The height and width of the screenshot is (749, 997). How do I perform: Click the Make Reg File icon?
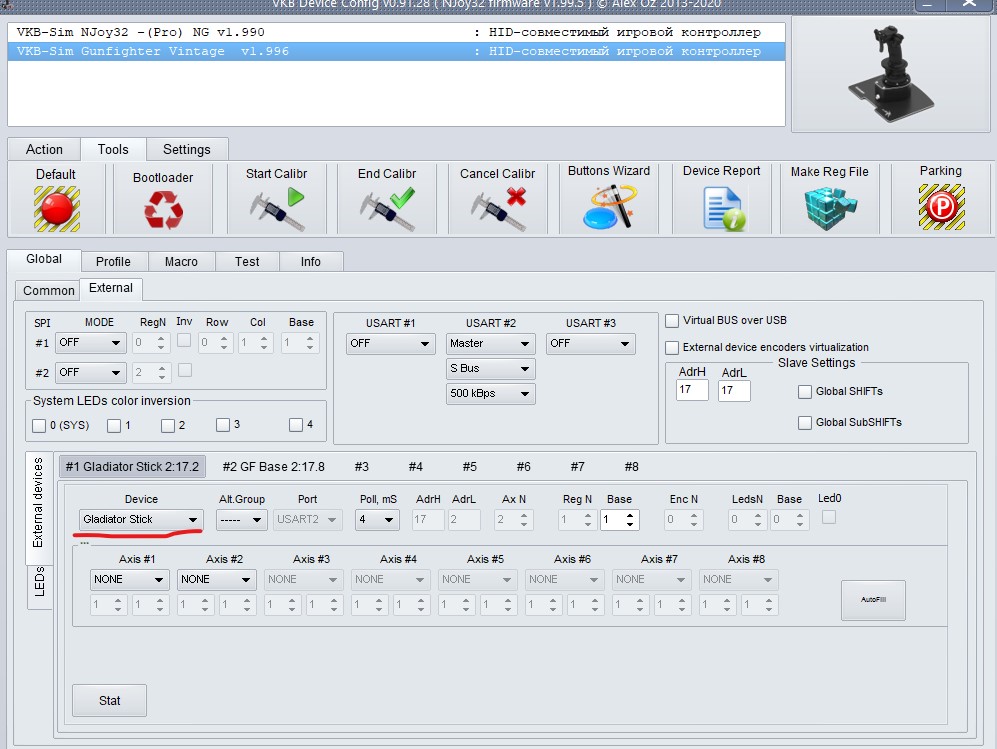click(829, 208)
